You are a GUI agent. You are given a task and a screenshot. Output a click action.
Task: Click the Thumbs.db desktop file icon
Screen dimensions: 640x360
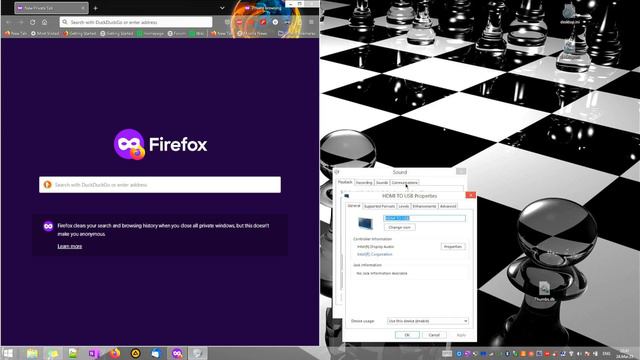point(544,291)
